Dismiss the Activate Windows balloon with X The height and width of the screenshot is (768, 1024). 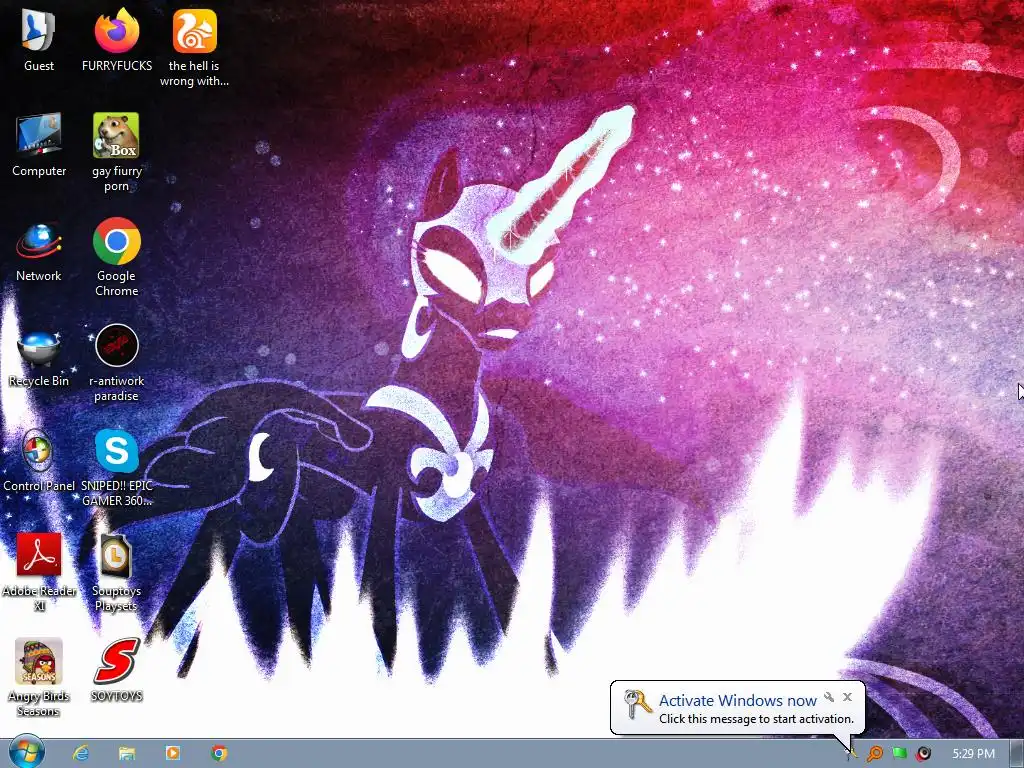click(847, 697)
